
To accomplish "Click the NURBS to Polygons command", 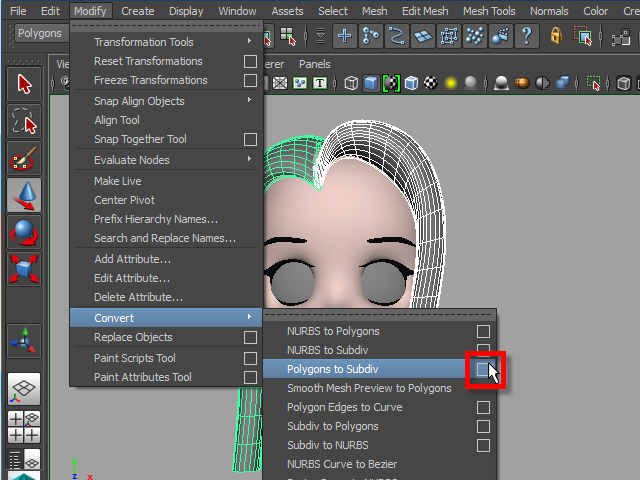I will click(x=333, y=331).
